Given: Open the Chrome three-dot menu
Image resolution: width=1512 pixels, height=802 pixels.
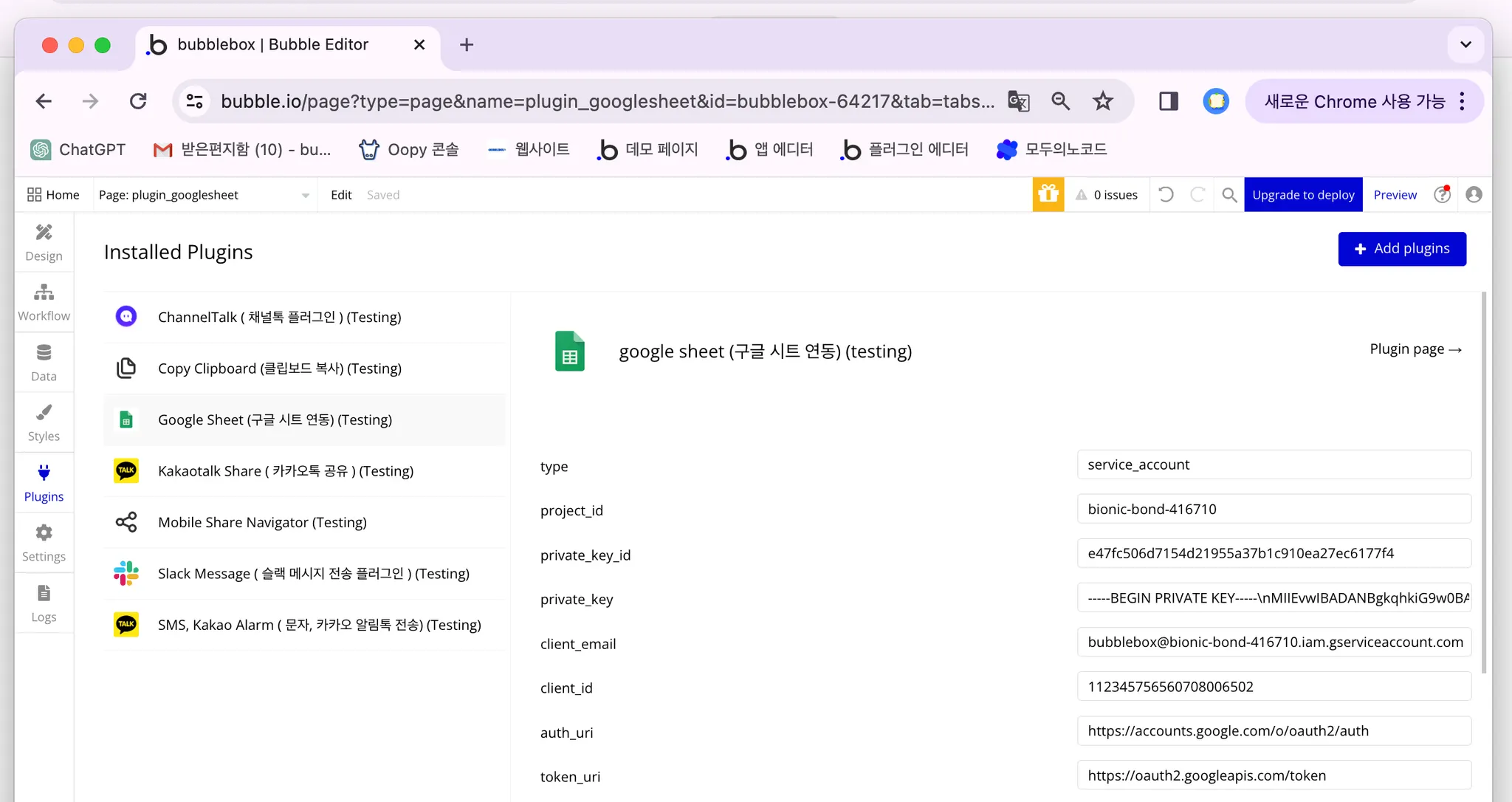Looking at the screenshot, I should pos(1462,101).
